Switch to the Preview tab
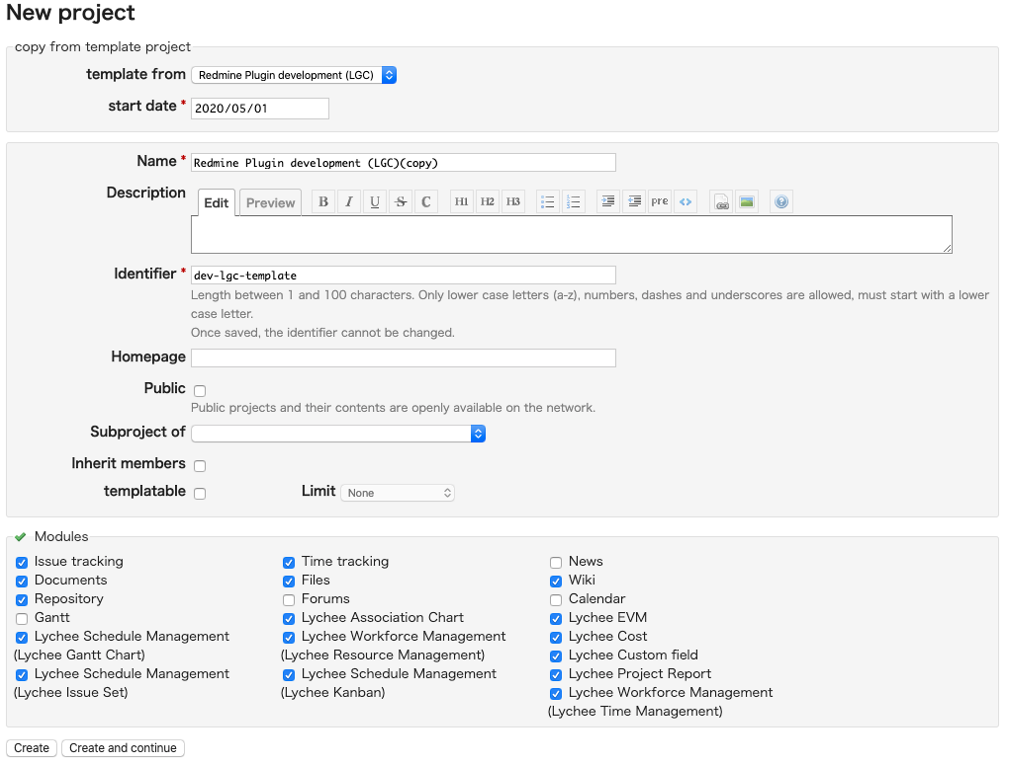1024x760 pixels. (270, 203)
